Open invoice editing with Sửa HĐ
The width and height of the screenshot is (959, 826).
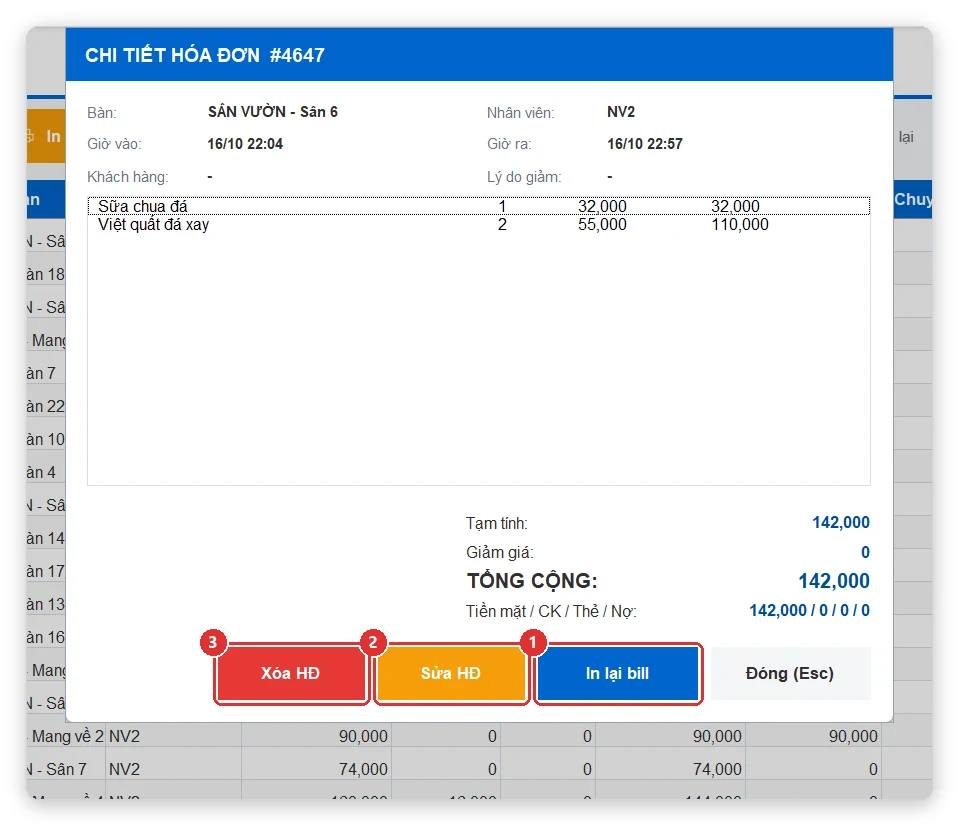[x=451, y=673]
